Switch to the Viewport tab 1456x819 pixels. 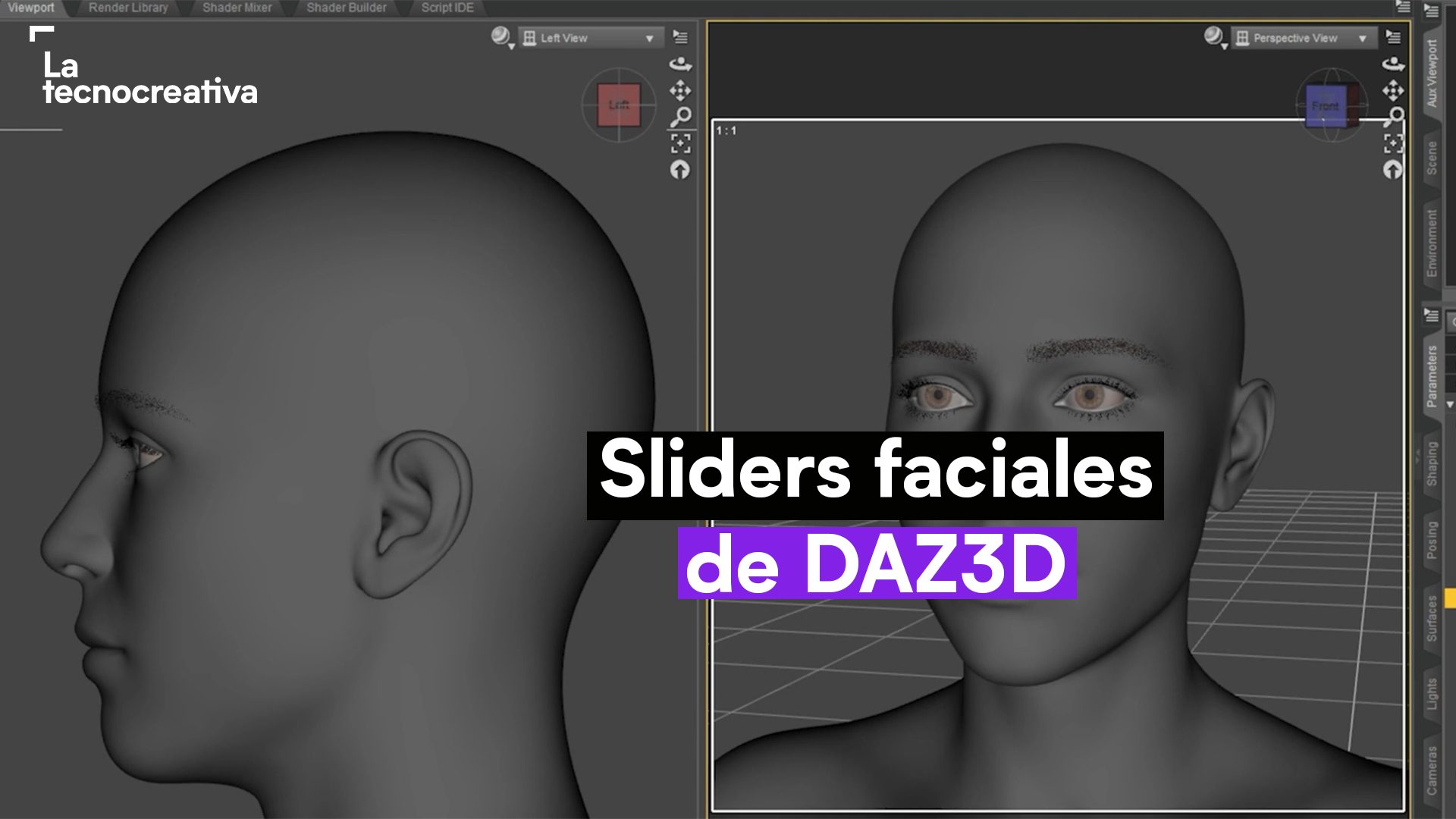pyautogui.click(x=31, y=8)
